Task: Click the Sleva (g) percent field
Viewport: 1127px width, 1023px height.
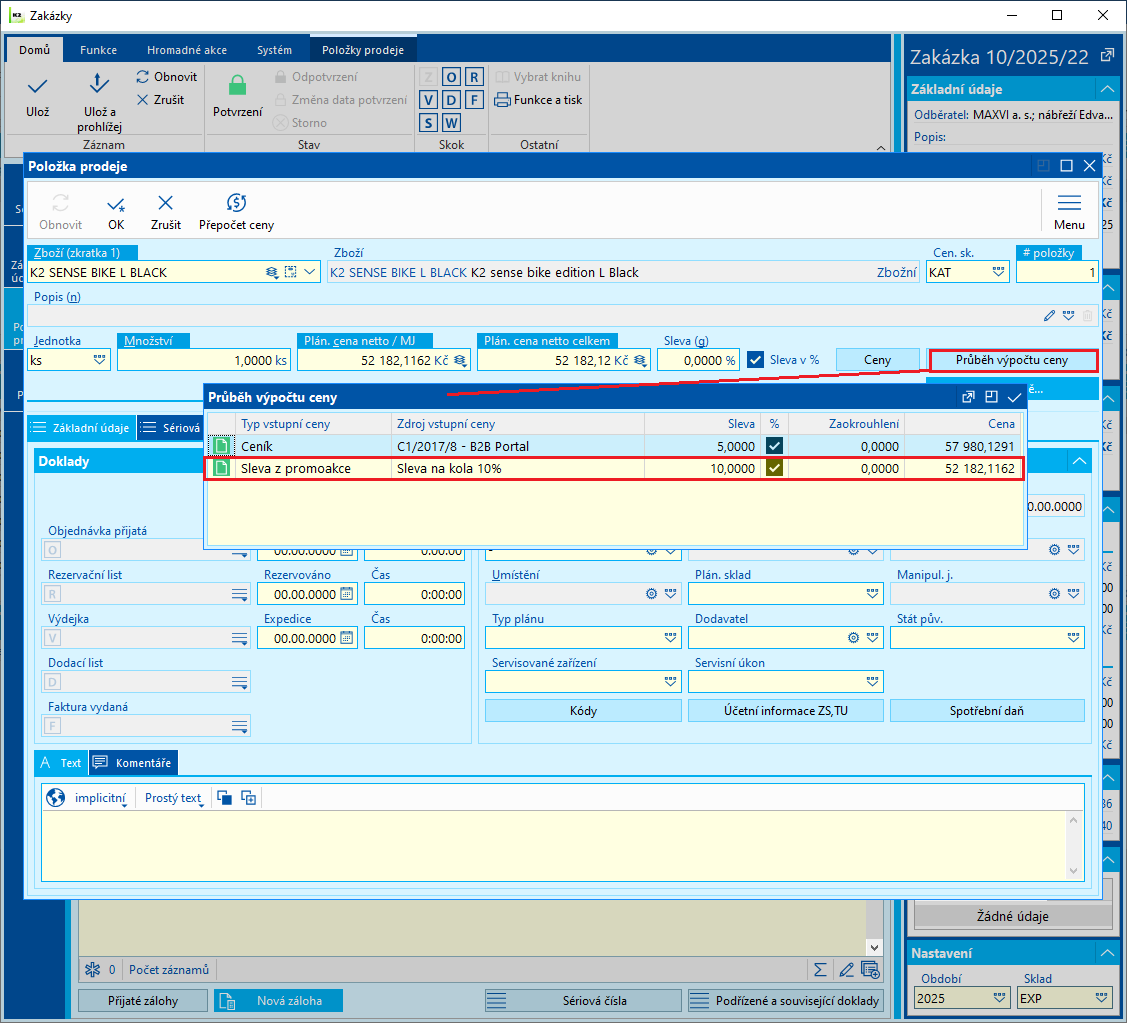Action: click(x=699, y=359)
